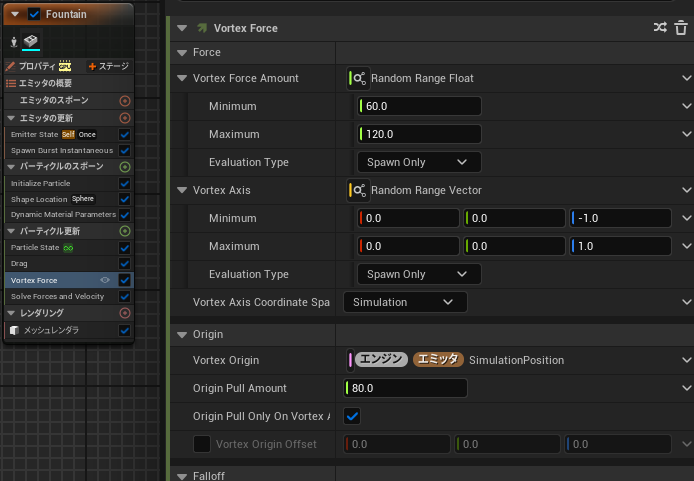Open Vortex Force Amount Evaluation Type dropdown

[418, 162]
